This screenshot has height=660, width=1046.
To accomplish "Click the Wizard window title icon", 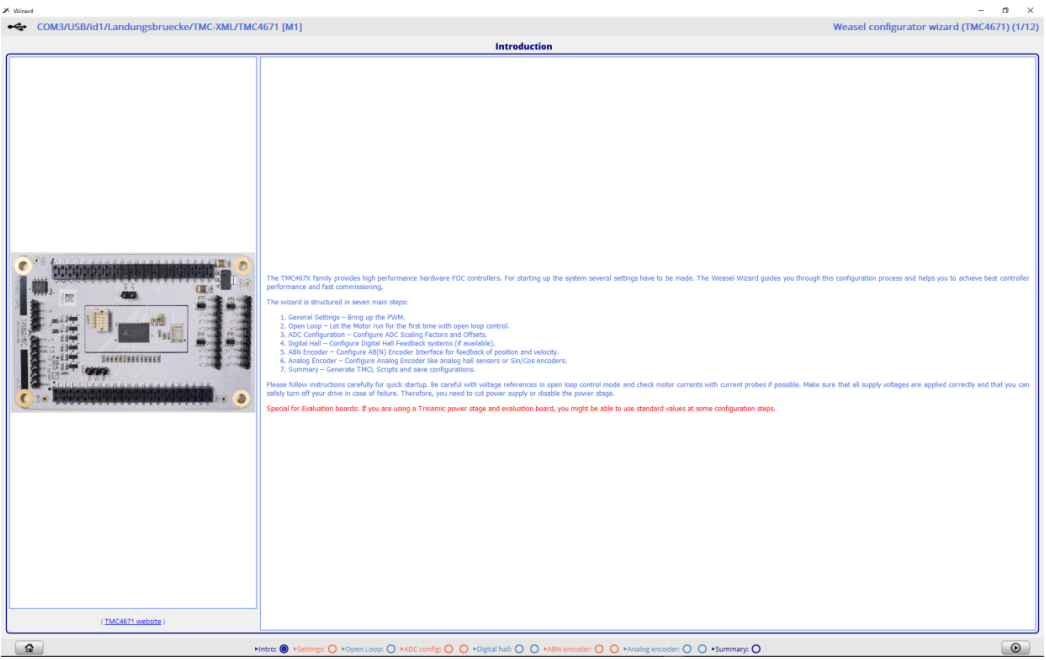I will pyautogui.click(x=6, y=10).
